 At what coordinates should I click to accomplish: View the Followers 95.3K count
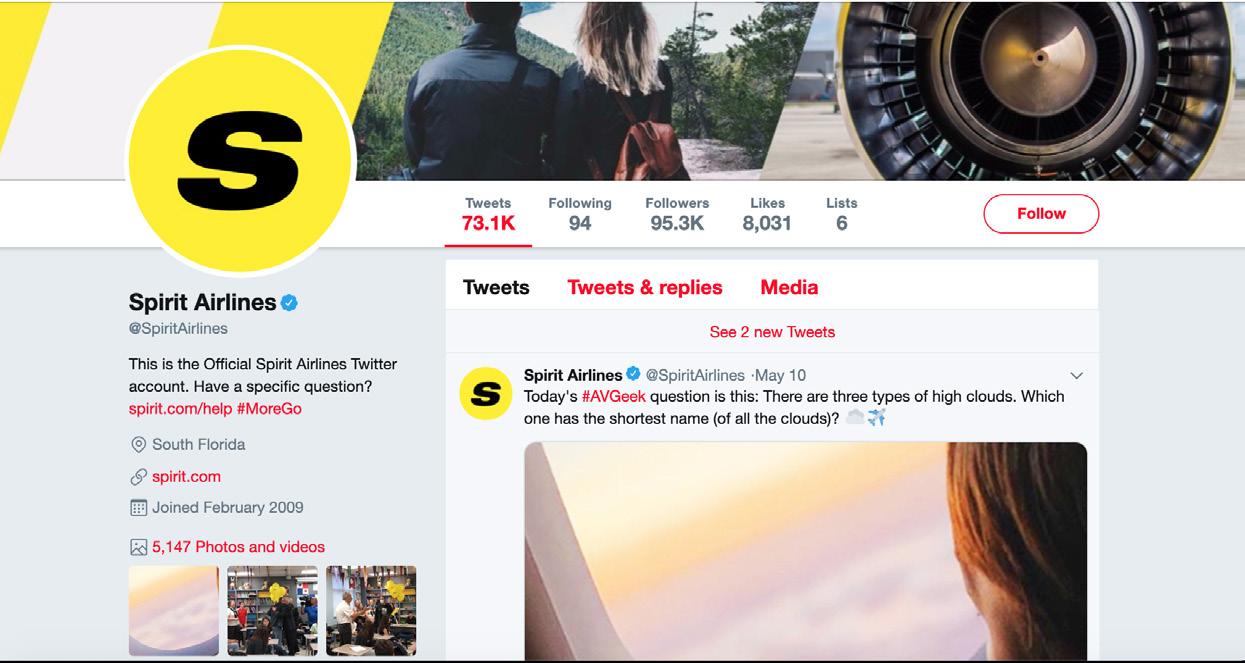coord(677,214)
